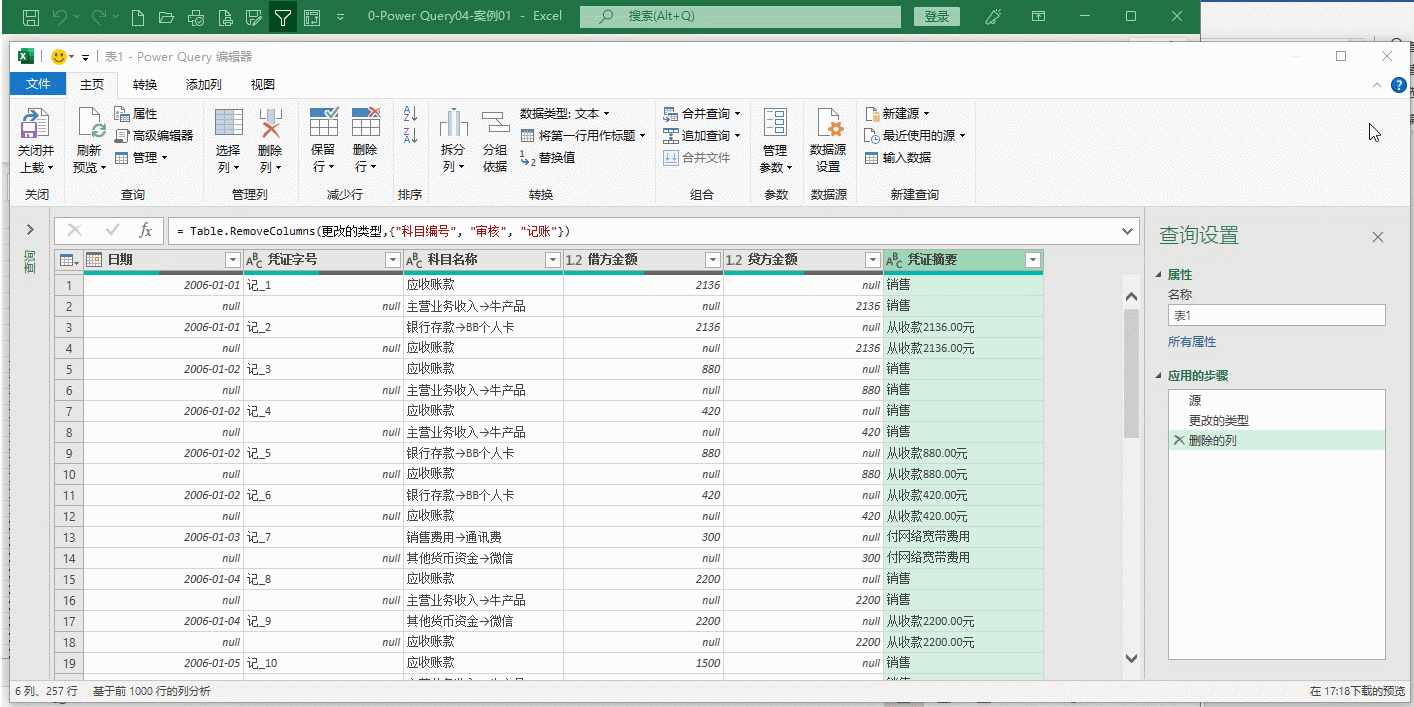Click the smiley feedback icon
This screenshot has height=707, width=1414.
[x=59, y=57]
